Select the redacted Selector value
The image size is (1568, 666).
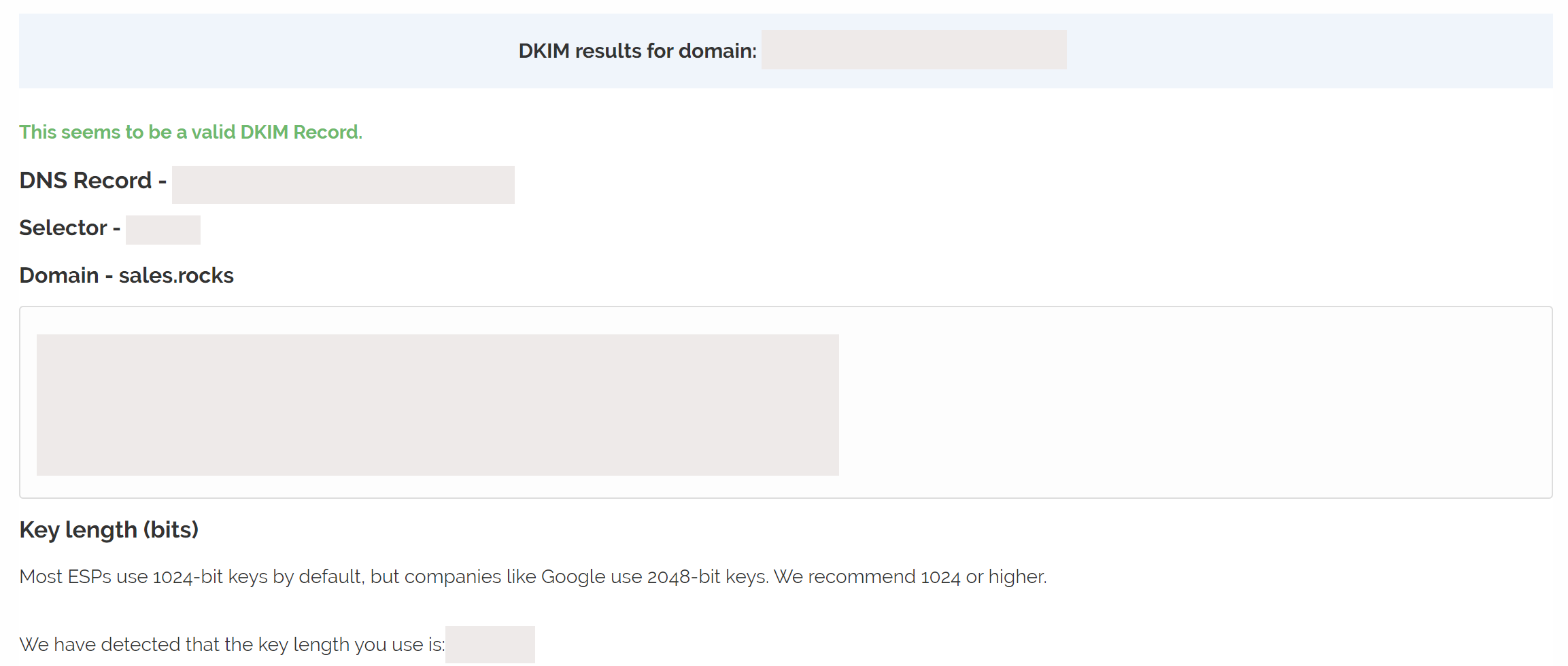click(x=163, y=230)
